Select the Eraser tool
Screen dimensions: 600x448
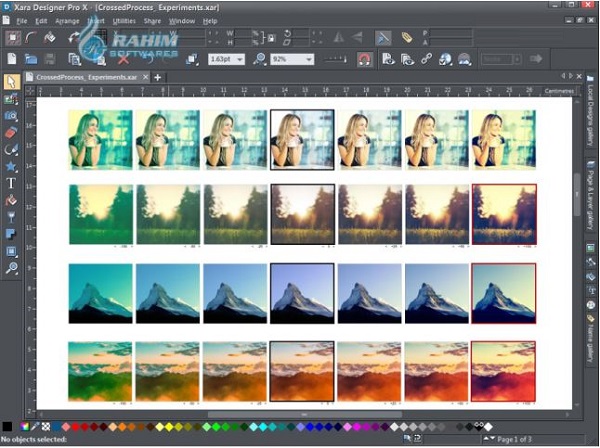pos(11,133)
